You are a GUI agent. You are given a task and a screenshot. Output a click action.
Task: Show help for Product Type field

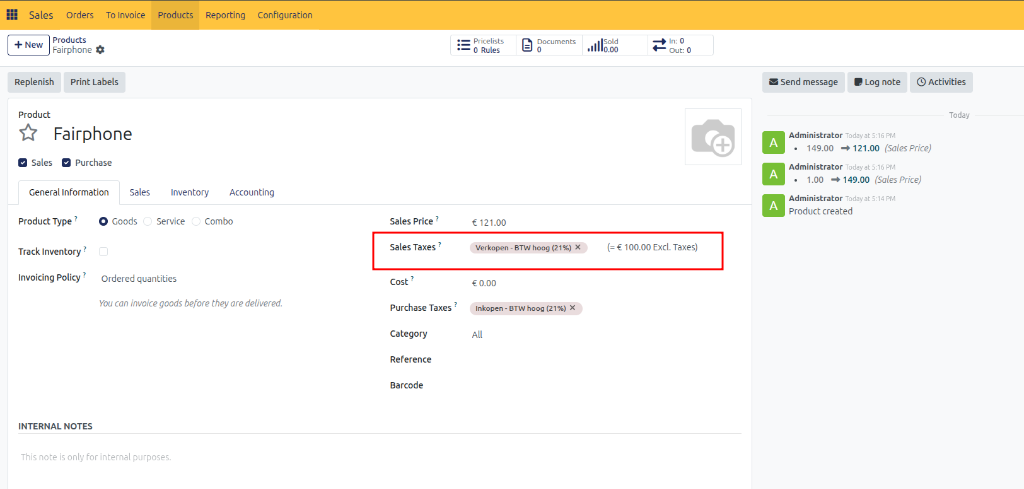pyautogui.click(x=76, y=219)
